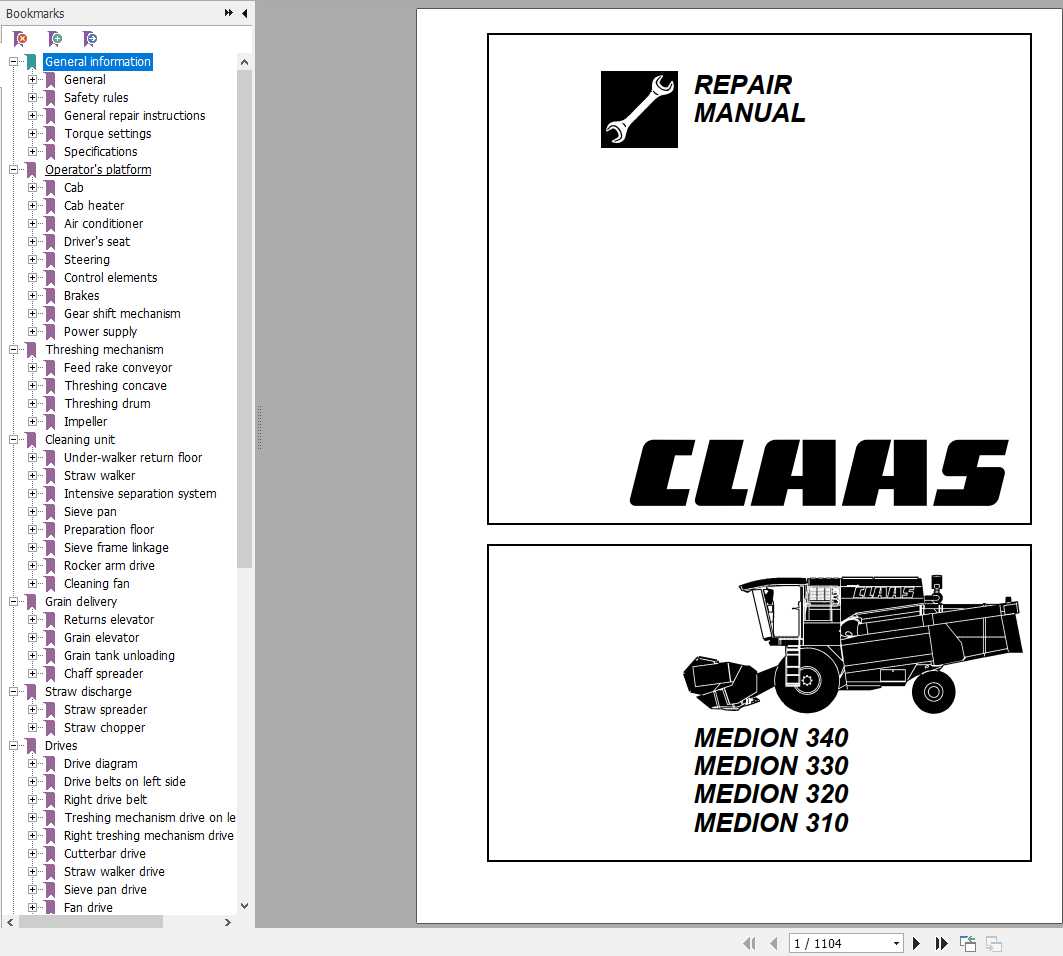Screen dimensions: 1063x956
Task: Open the Control elements bookmark
Action: [x=111, y=277]
